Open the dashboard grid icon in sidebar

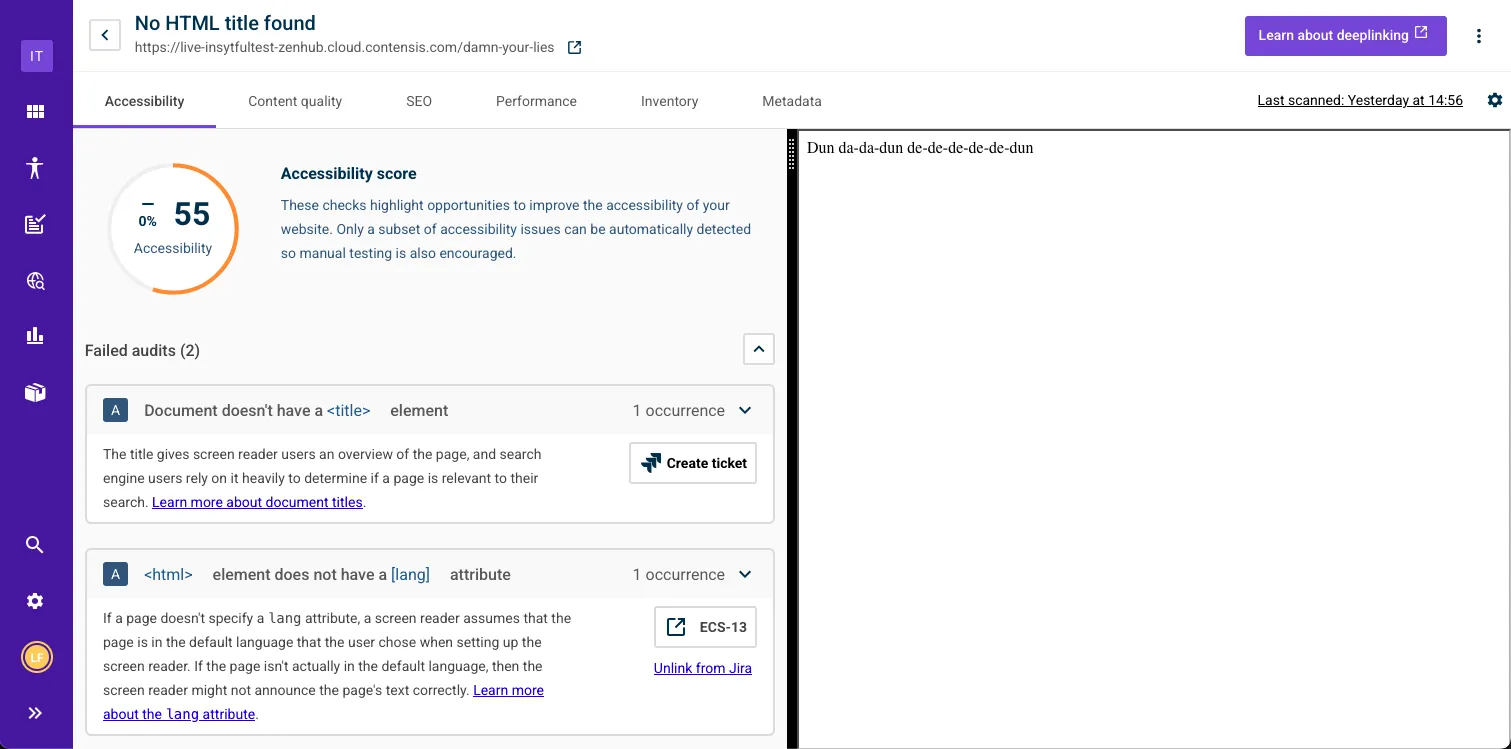35,112
